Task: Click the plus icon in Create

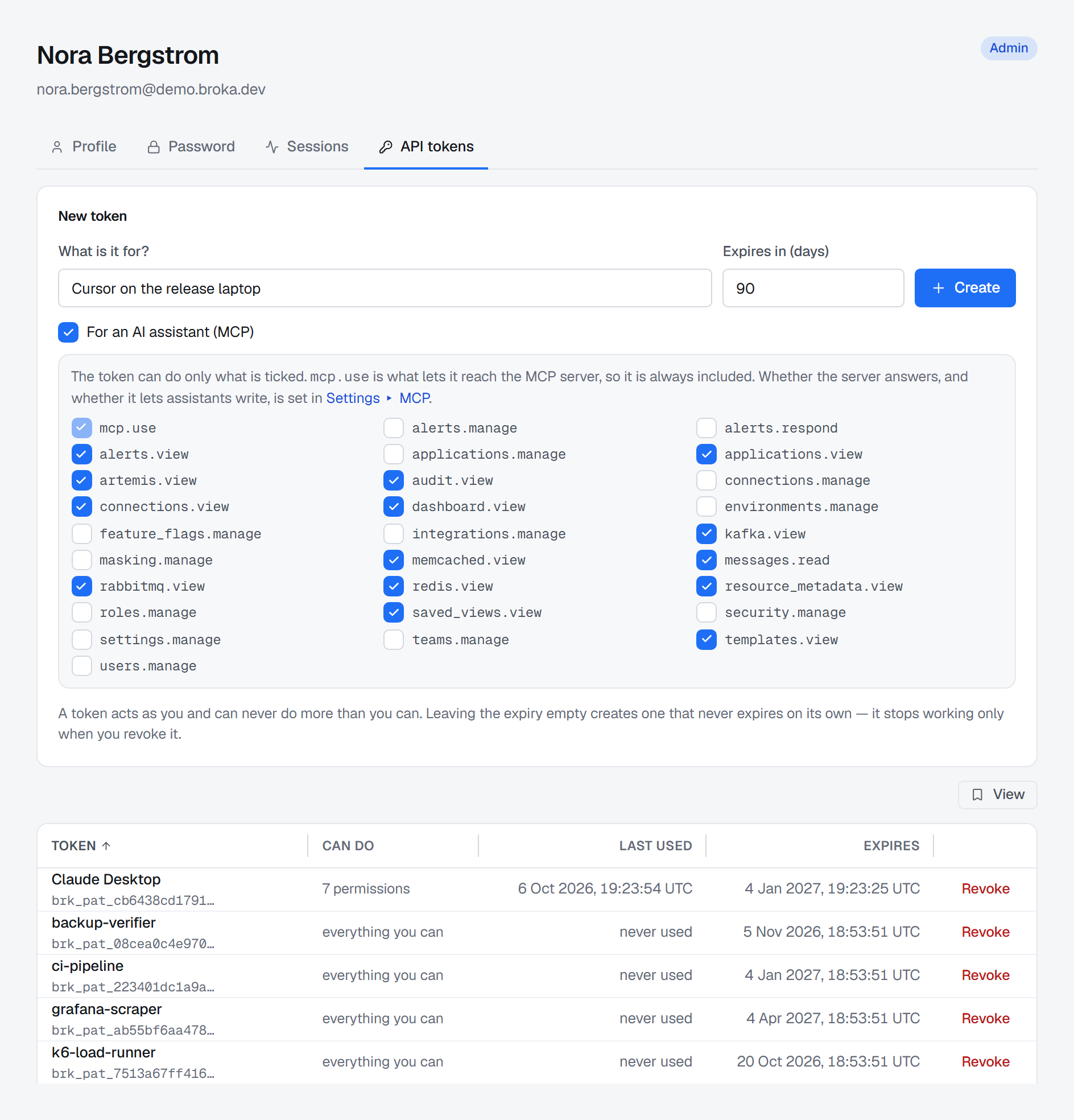Action: (x=938, y=288)
